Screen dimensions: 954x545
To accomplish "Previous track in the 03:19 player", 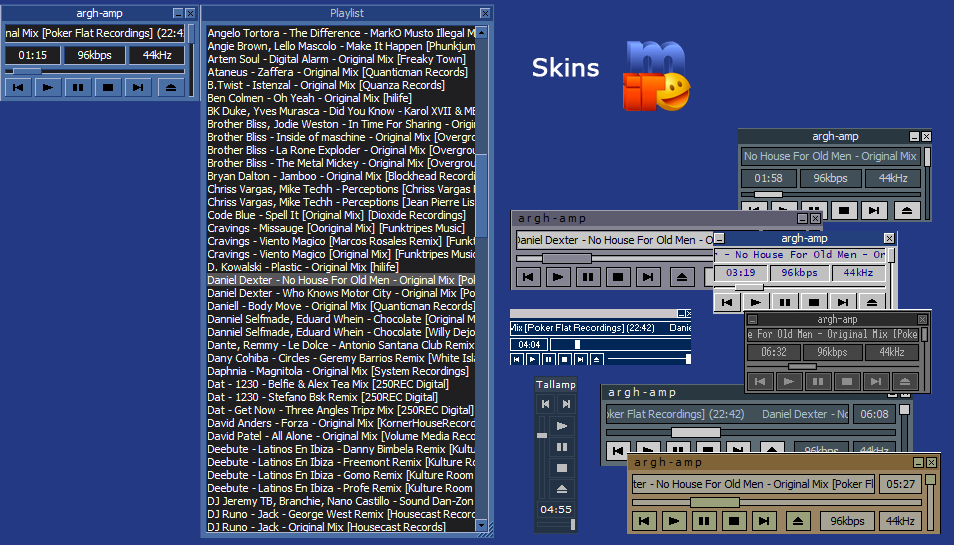I will pyautogui.click(x=726, y=302).
